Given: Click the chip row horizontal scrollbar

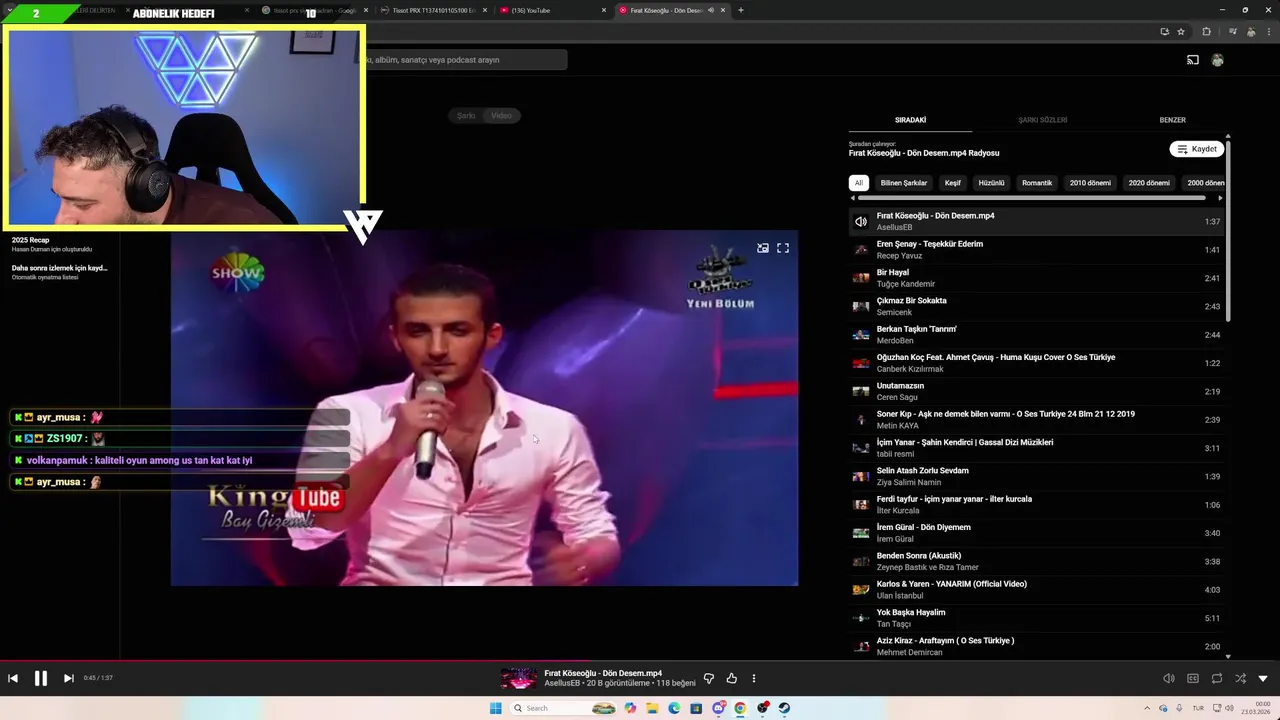Looking at the screenshot, I should pyautogui.click(x=1032, y=198).
